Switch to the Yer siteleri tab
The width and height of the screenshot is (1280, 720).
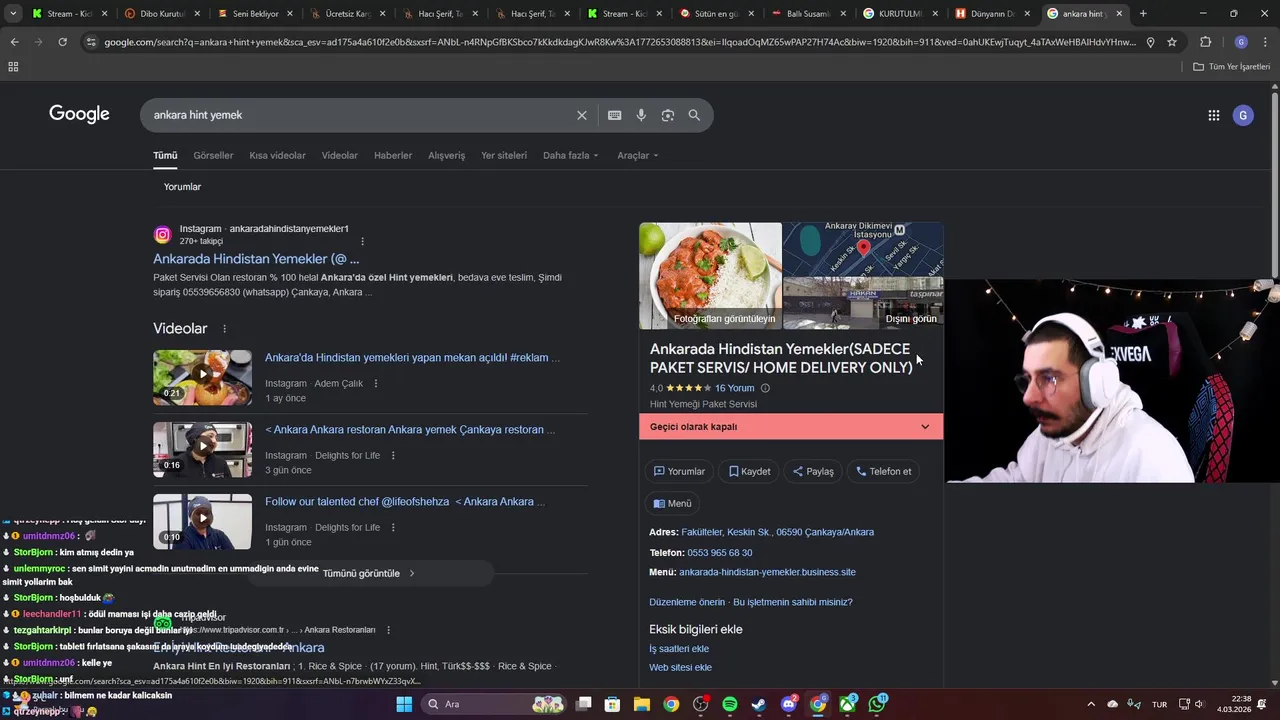tap(504, 156)
